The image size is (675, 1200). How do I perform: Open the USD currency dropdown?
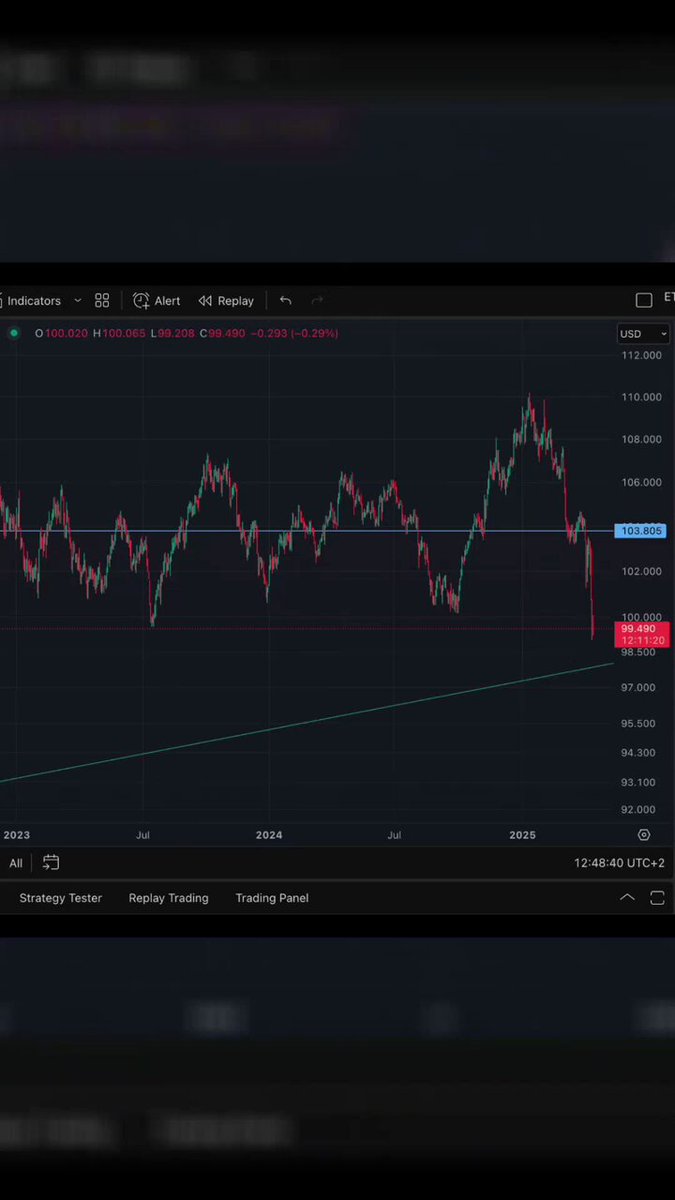coord(643,334)
